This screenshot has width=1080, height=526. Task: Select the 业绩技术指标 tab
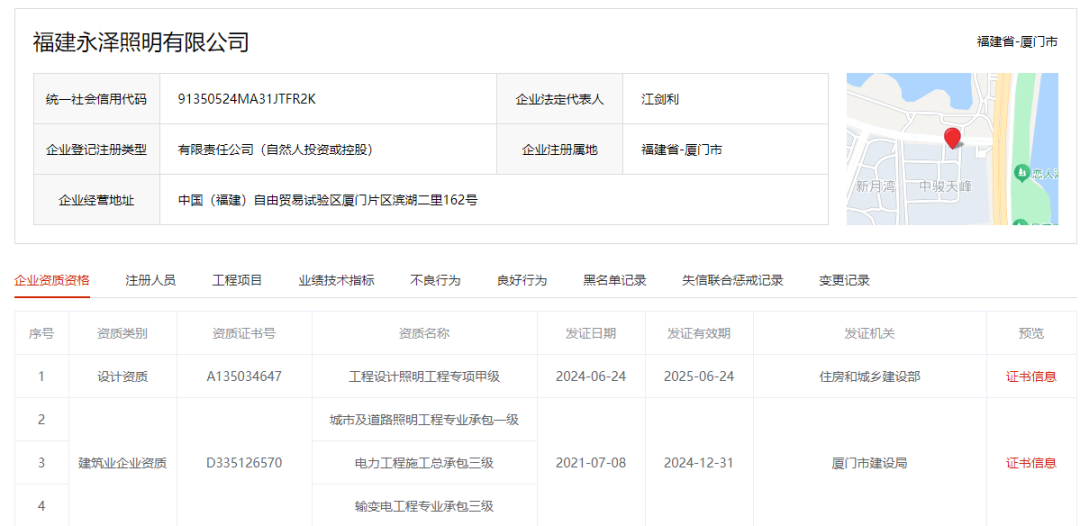tap(336, 280)
